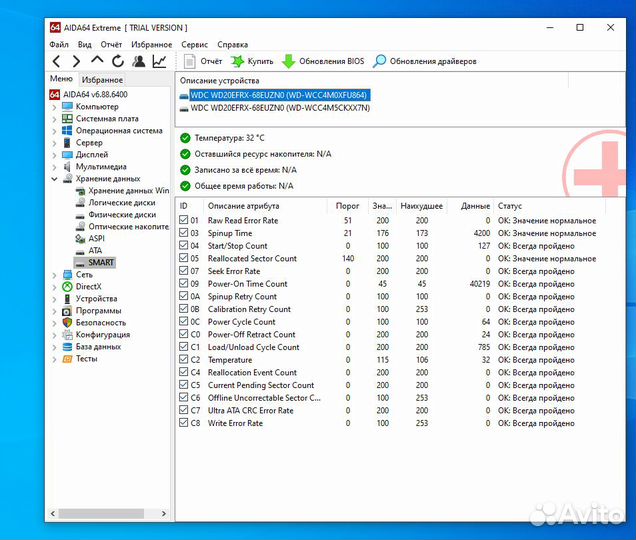This screenshot has width=636, height=540.
Task: Switch to the Меню sidebar tab
Action: click(61, 79)
